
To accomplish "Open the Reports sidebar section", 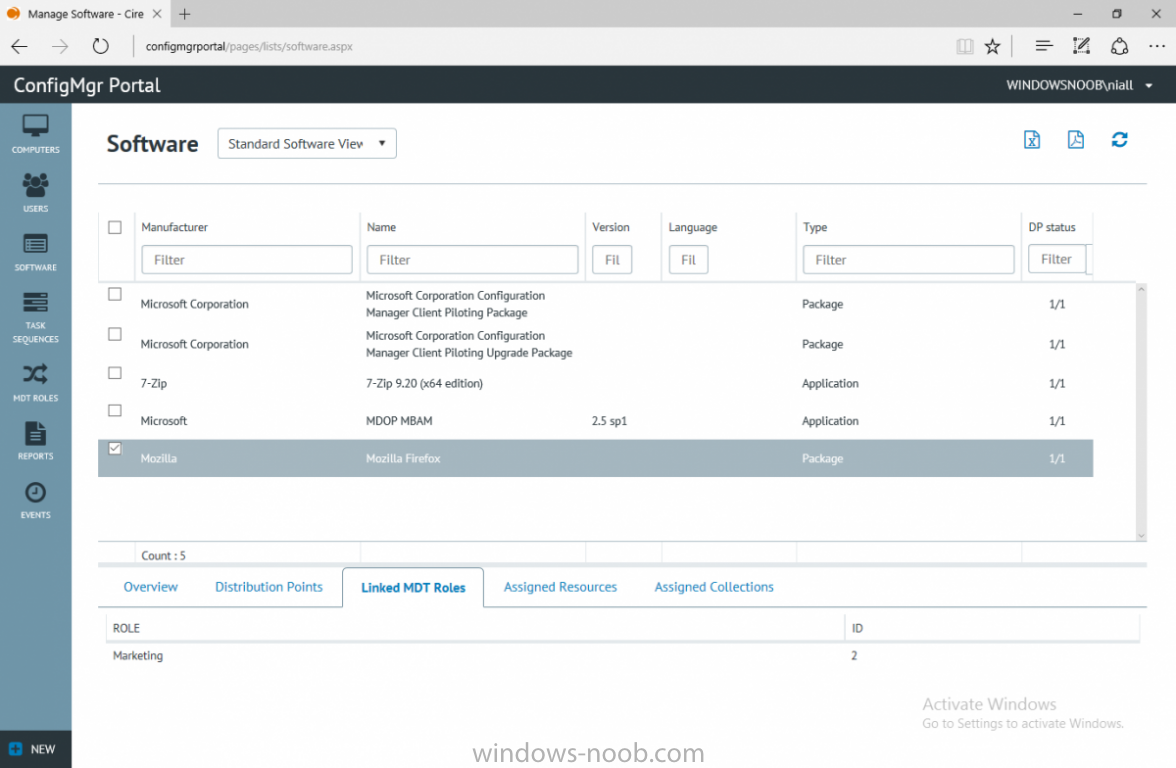I will (35, 441).
